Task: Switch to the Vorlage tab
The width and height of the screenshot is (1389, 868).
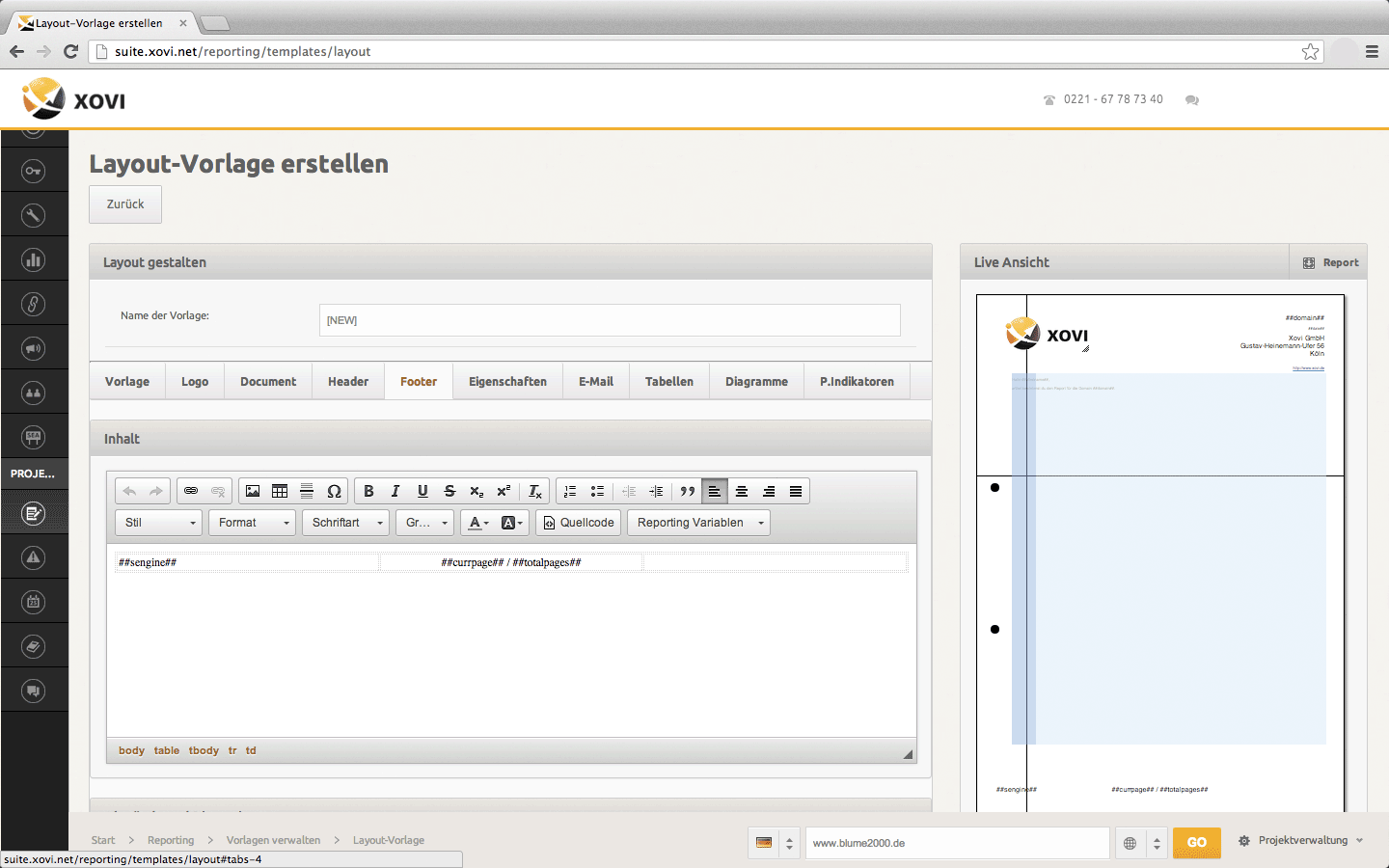Action: tap(127, 382)
